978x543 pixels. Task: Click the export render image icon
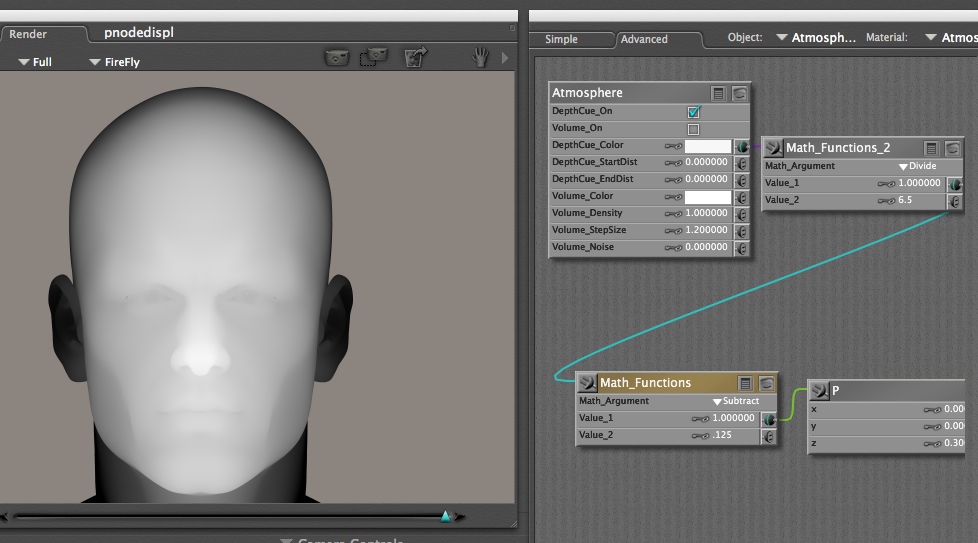click(x=416, y=58)
